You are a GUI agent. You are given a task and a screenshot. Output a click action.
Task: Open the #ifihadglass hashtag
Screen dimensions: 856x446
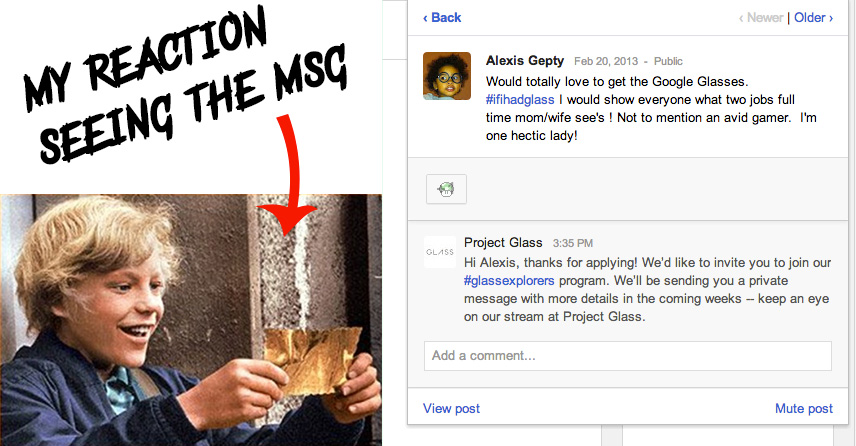pos(520,99)
